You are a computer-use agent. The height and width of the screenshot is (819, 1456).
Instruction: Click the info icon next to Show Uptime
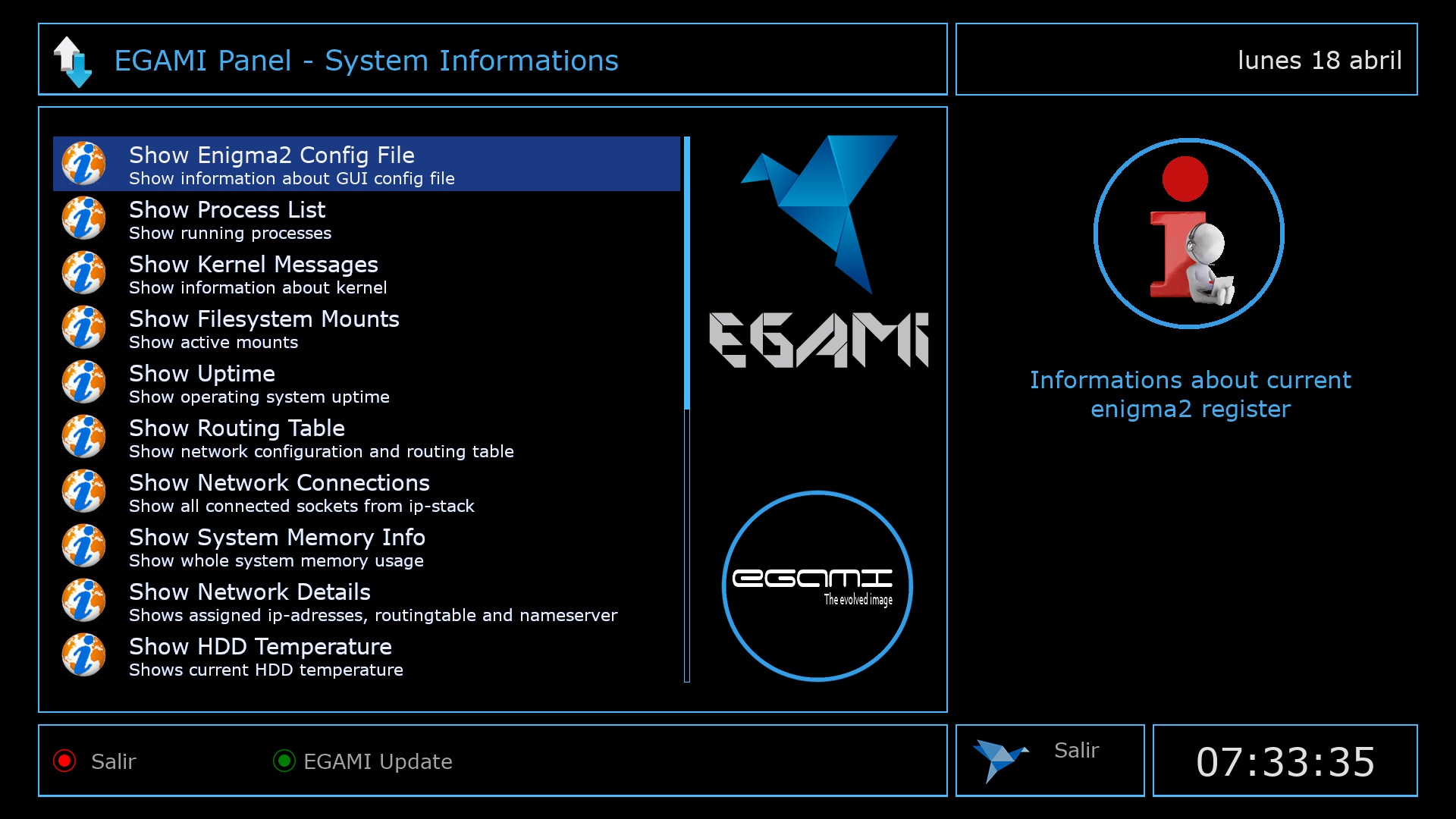coord(83,382)
